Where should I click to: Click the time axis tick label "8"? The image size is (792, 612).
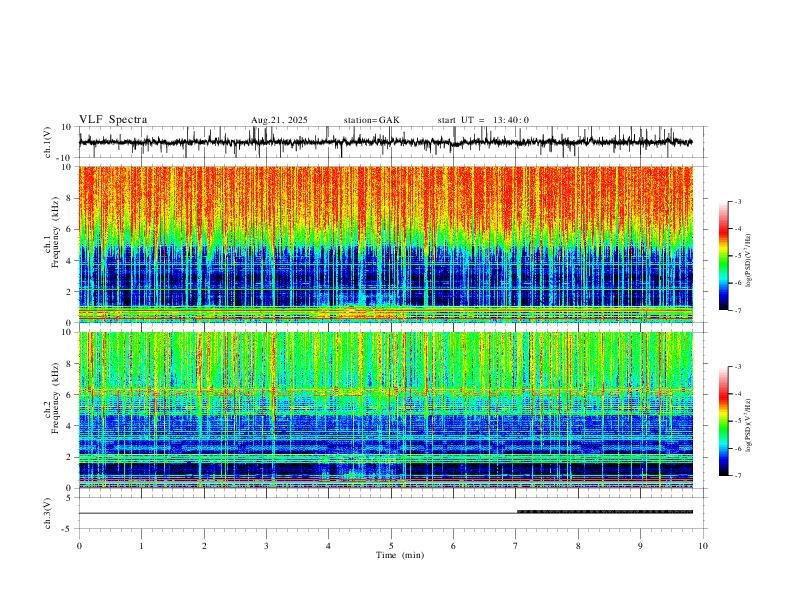pos(578,546)
